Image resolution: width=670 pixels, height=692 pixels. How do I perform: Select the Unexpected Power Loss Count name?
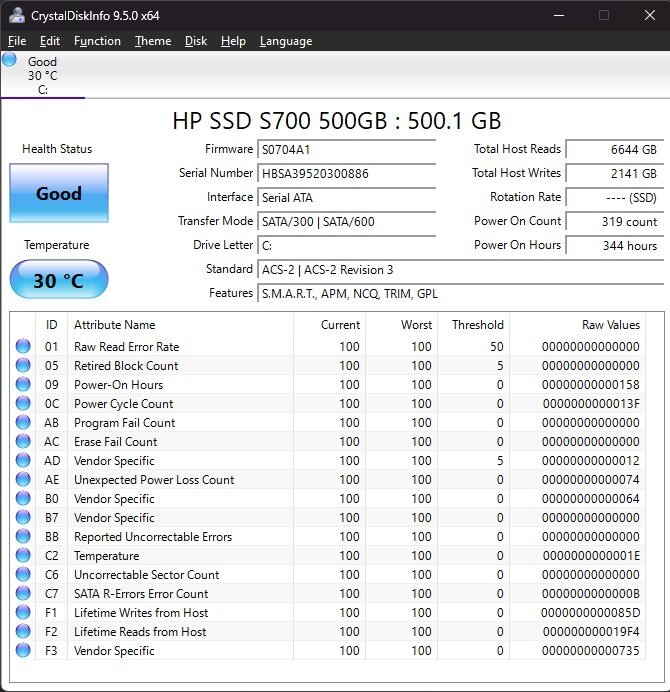point(154,479)
